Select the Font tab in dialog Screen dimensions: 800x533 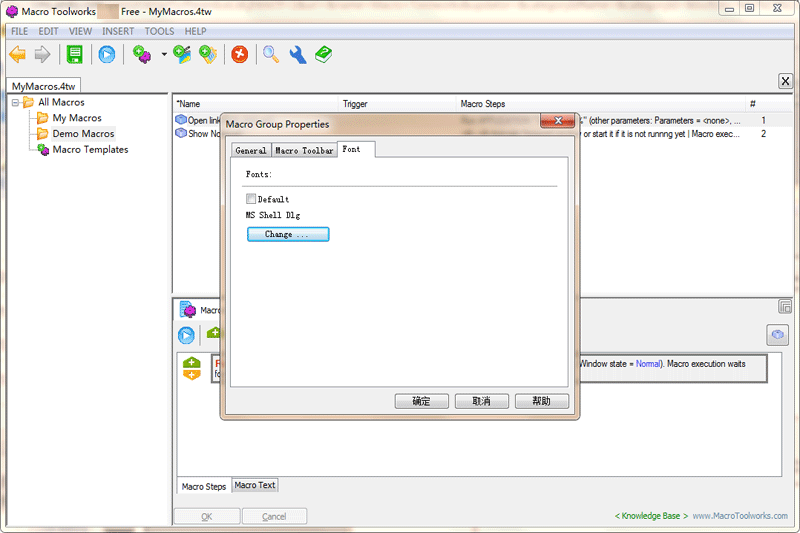pyautogui.click(x=356, y=149)
